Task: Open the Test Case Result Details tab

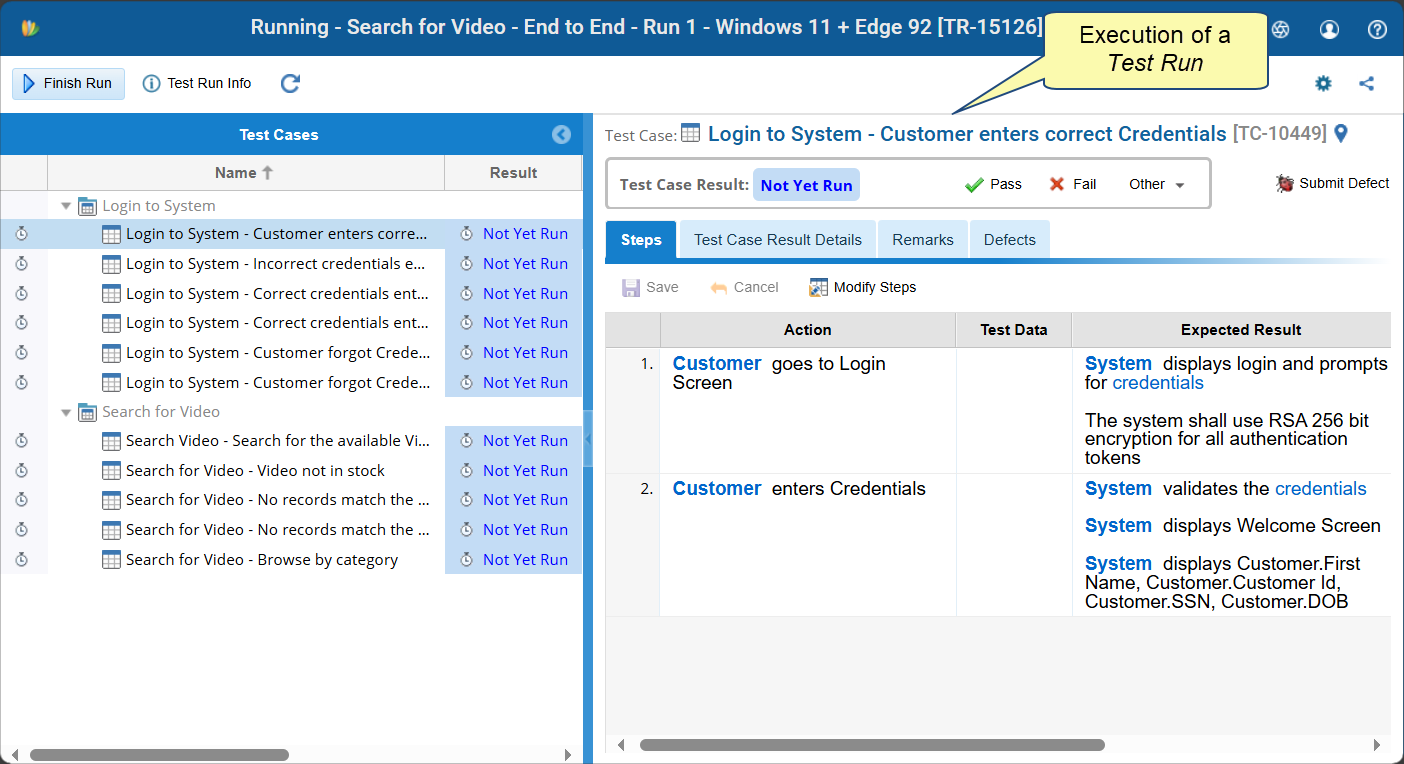Action: (x=778, y=240)
